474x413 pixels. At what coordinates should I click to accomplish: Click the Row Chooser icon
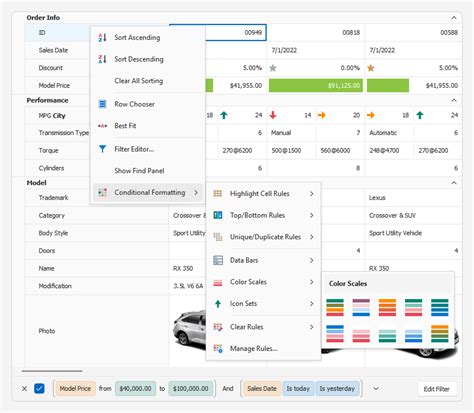click(x=102, y=104)
